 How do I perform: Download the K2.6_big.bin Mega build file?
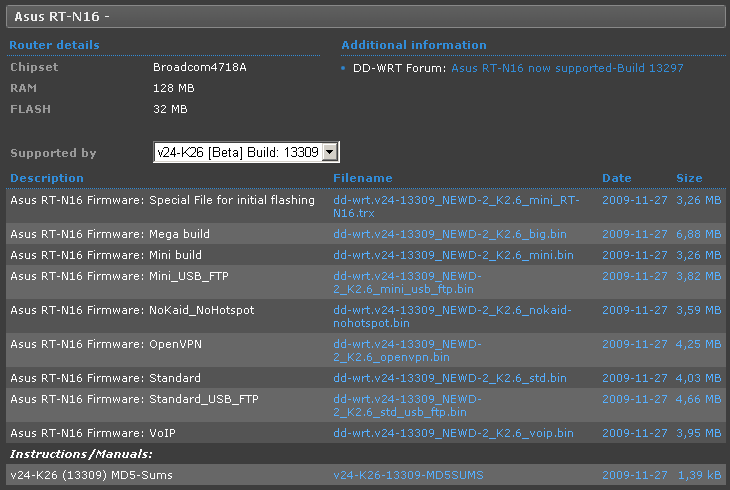click(450, 234)
